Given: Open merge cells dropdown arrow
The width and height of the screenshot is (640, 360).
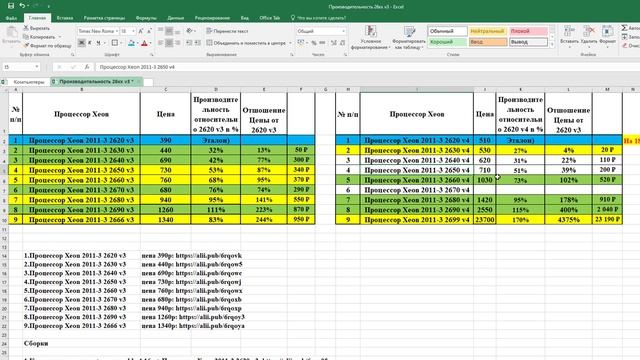Looking at the screenshot, I should (290, 43).
